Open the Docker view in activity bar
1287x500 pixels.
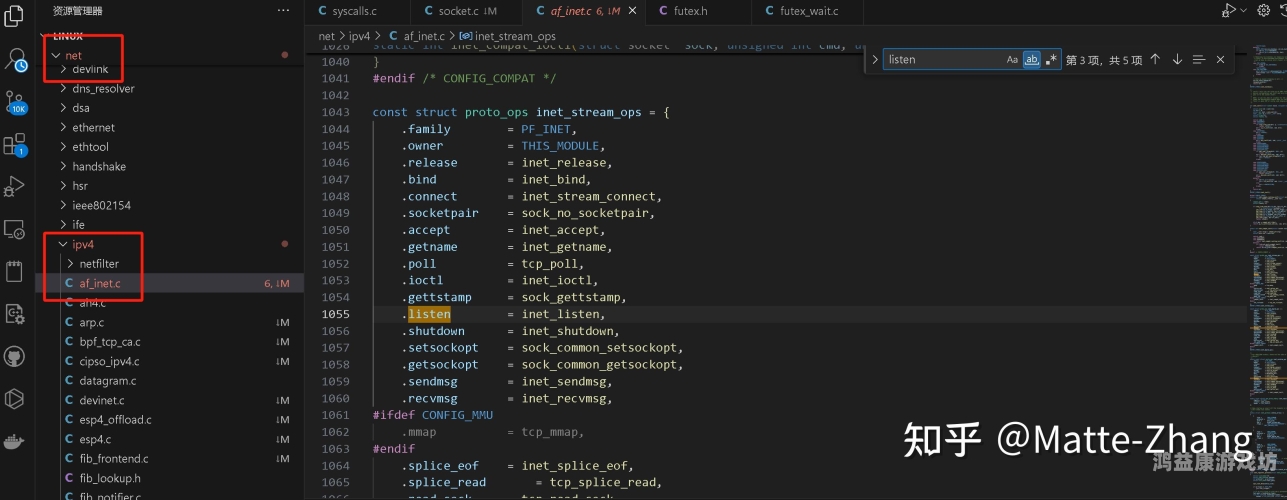coord(15,441)
